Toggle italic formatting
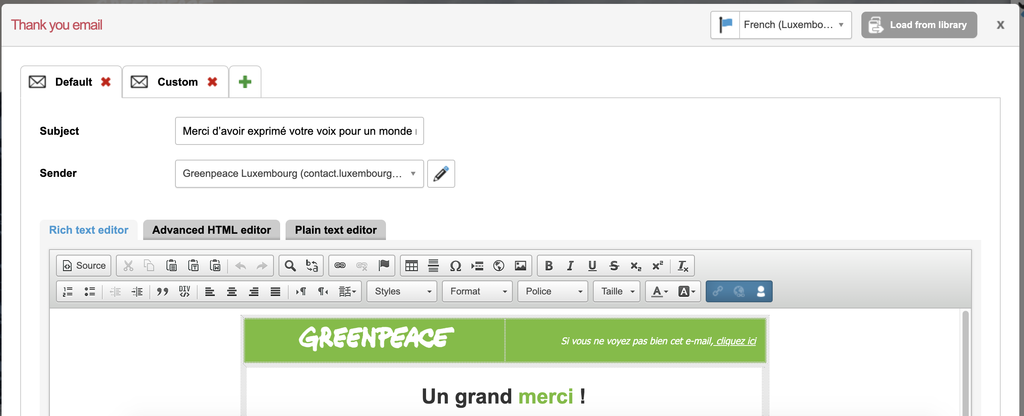 click(x=570, y=266)
